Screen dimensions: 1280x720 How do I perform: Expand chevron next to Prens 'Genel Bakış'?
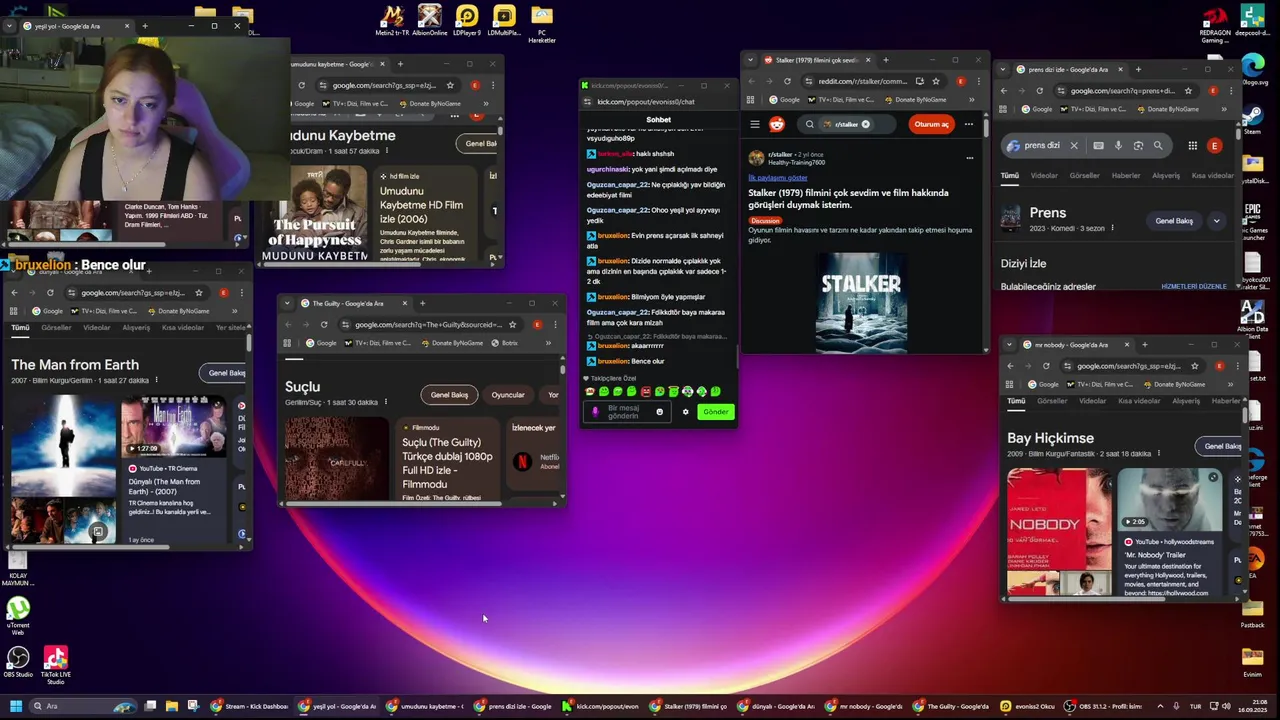[1216, 221]
